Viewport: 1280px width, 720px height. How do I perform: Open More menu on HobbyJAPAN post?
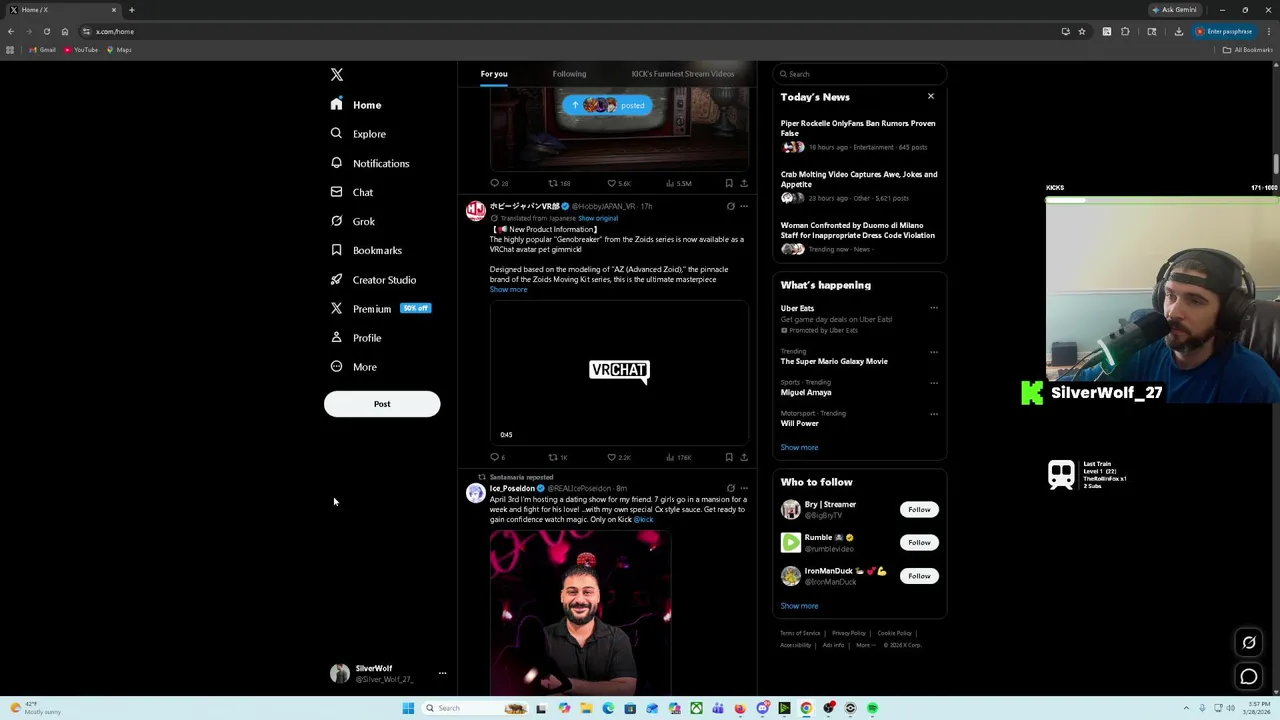[744, 206]
